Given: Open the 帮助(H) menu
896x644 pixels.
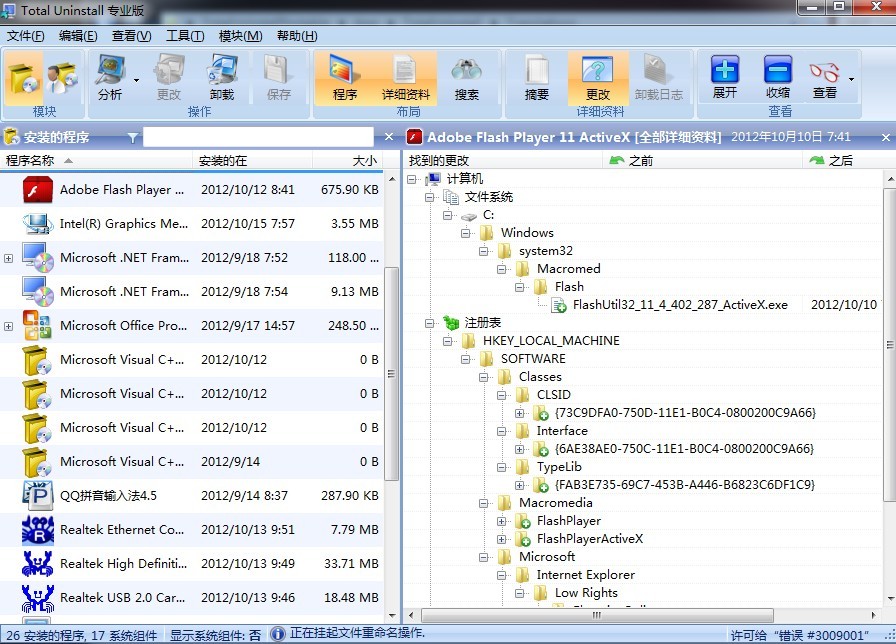Looking at the screenshot, I should (x=297, y=36).
